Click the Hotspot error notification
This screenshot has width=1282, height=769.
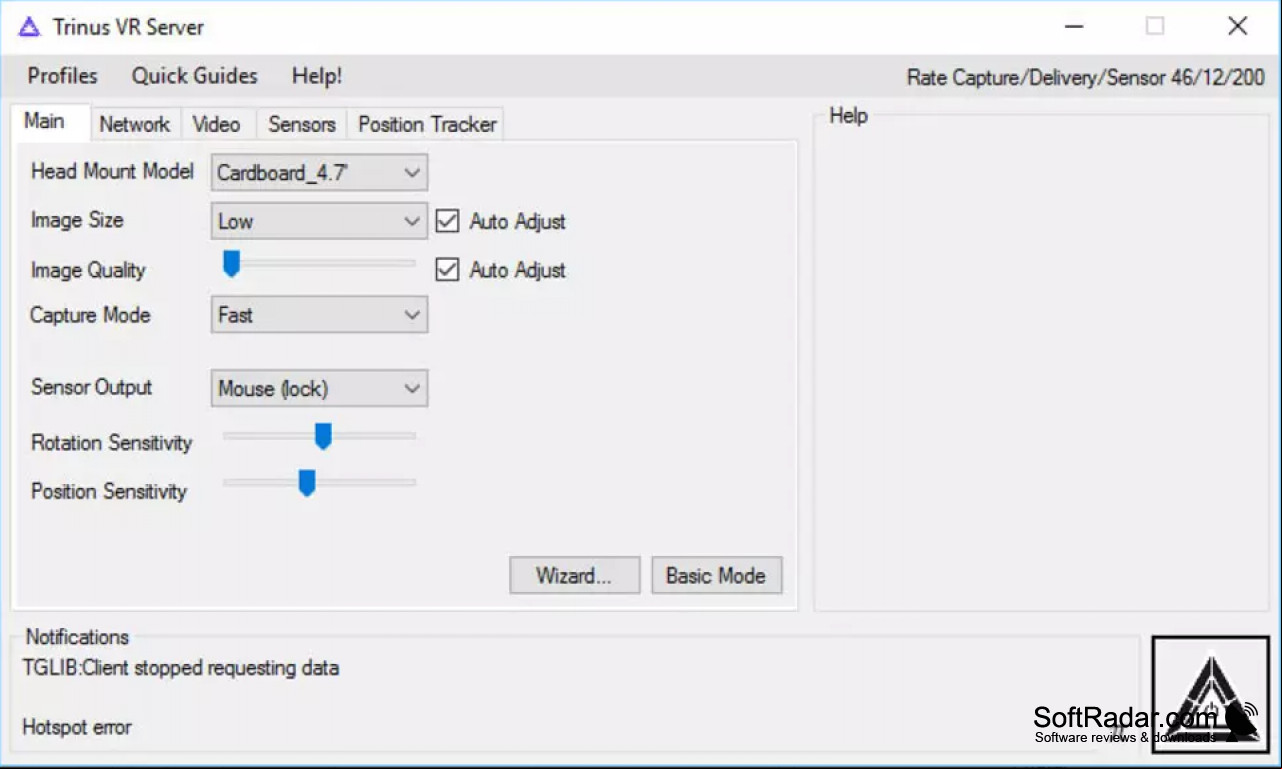click(77, 727)
